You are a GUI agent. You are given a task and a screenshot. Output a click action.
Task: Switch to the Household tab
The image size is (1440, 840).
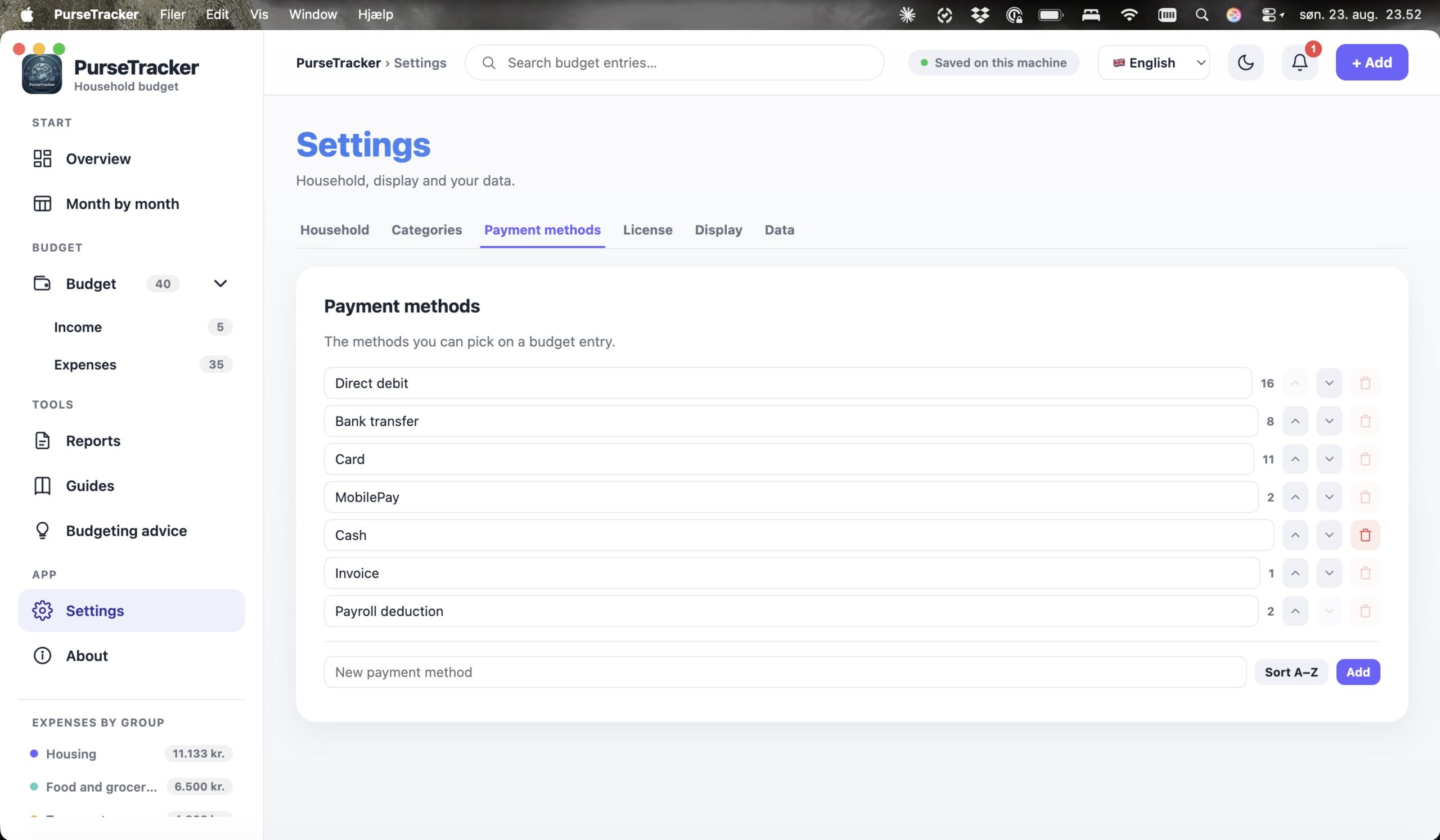point(334,229)
